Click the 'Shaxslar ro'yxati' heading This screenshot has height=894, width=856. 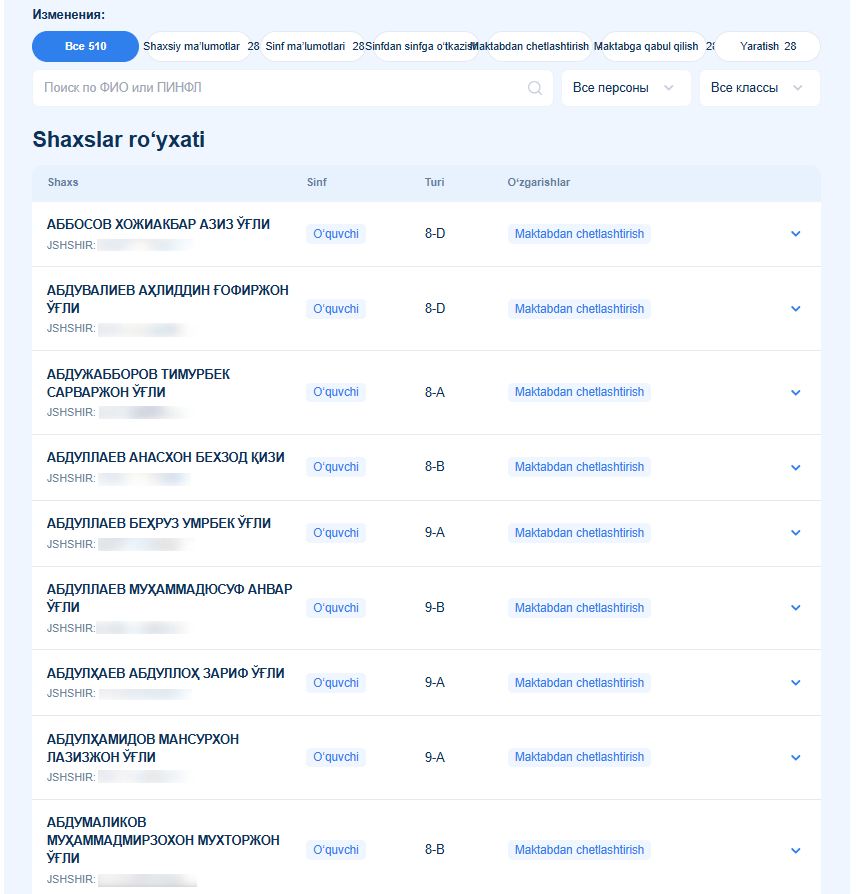(119, 140)
